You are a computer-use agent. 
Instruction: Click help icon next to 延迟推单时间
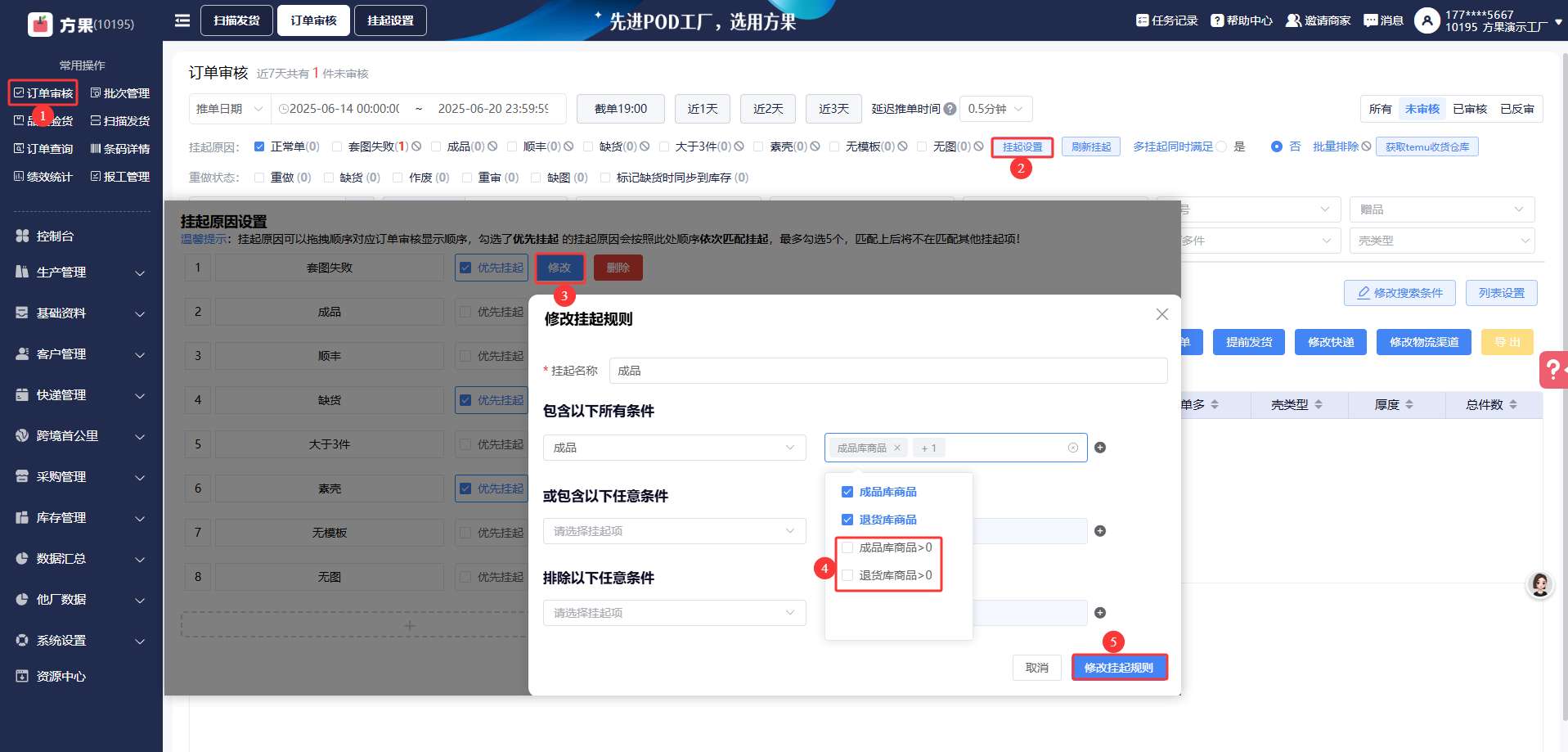[x=950, y=109]
